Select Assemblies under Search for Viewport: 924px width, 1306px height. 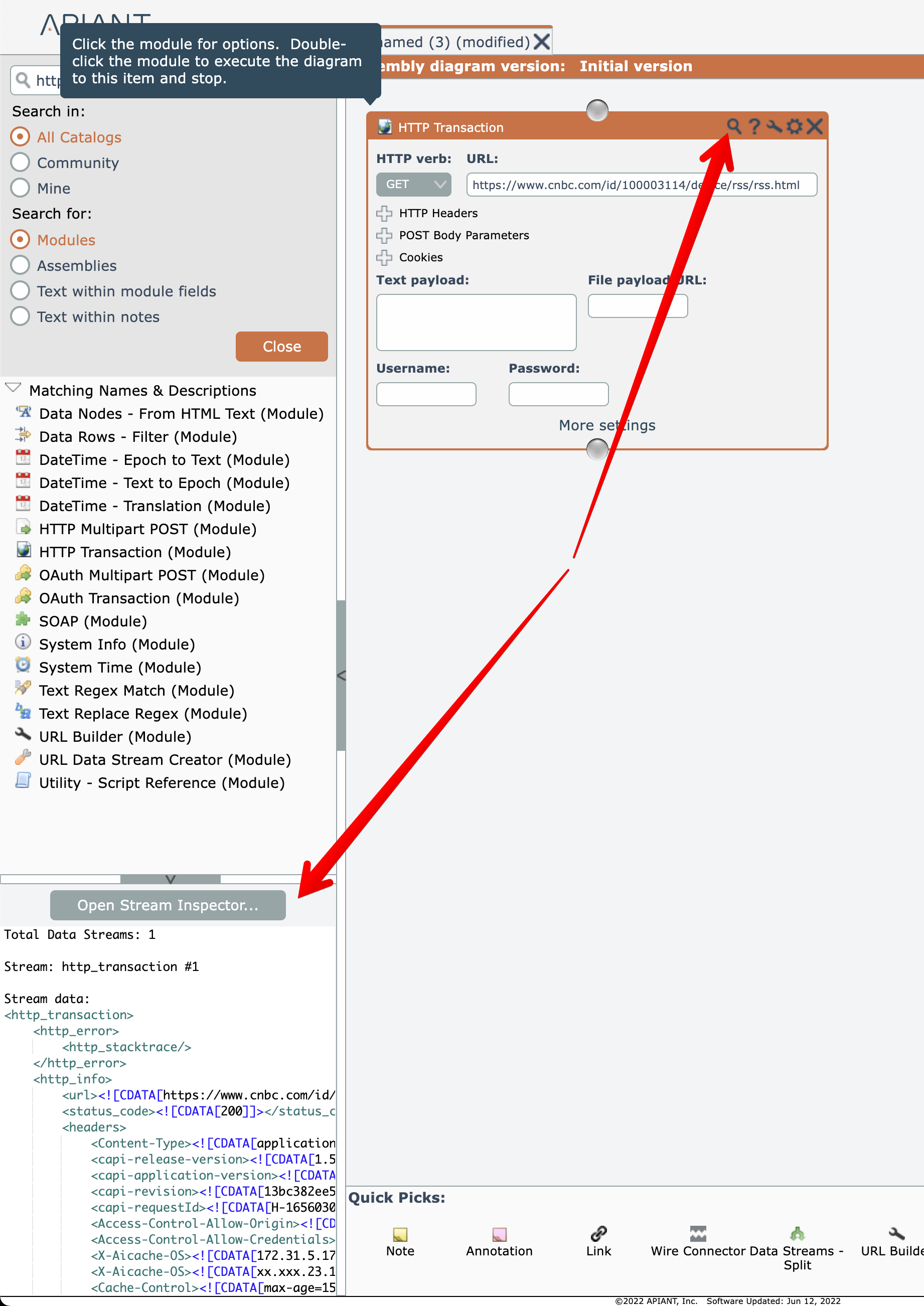point(21,265)
